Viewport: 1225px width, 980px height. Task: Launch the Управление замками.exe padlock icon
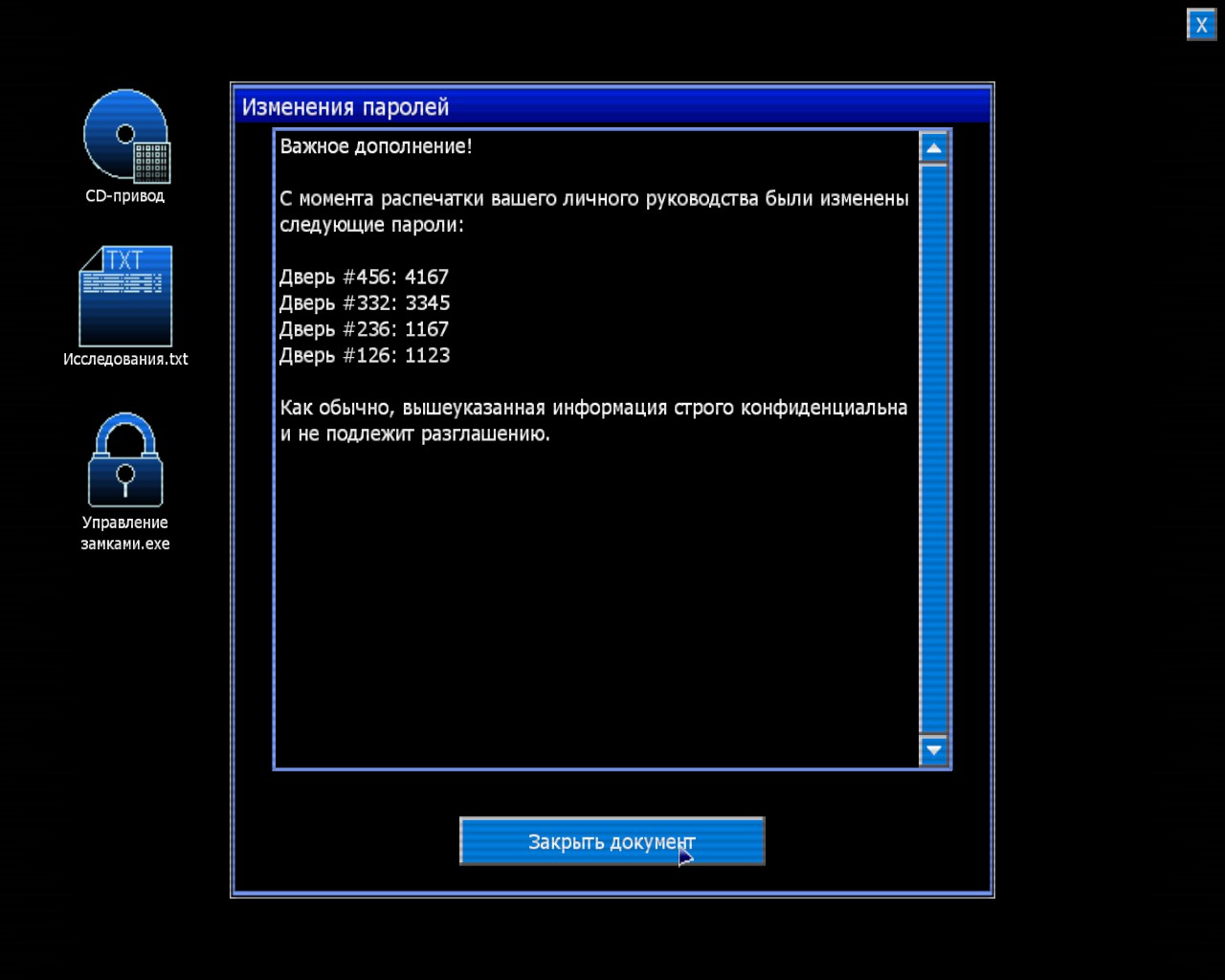[125, 460]
